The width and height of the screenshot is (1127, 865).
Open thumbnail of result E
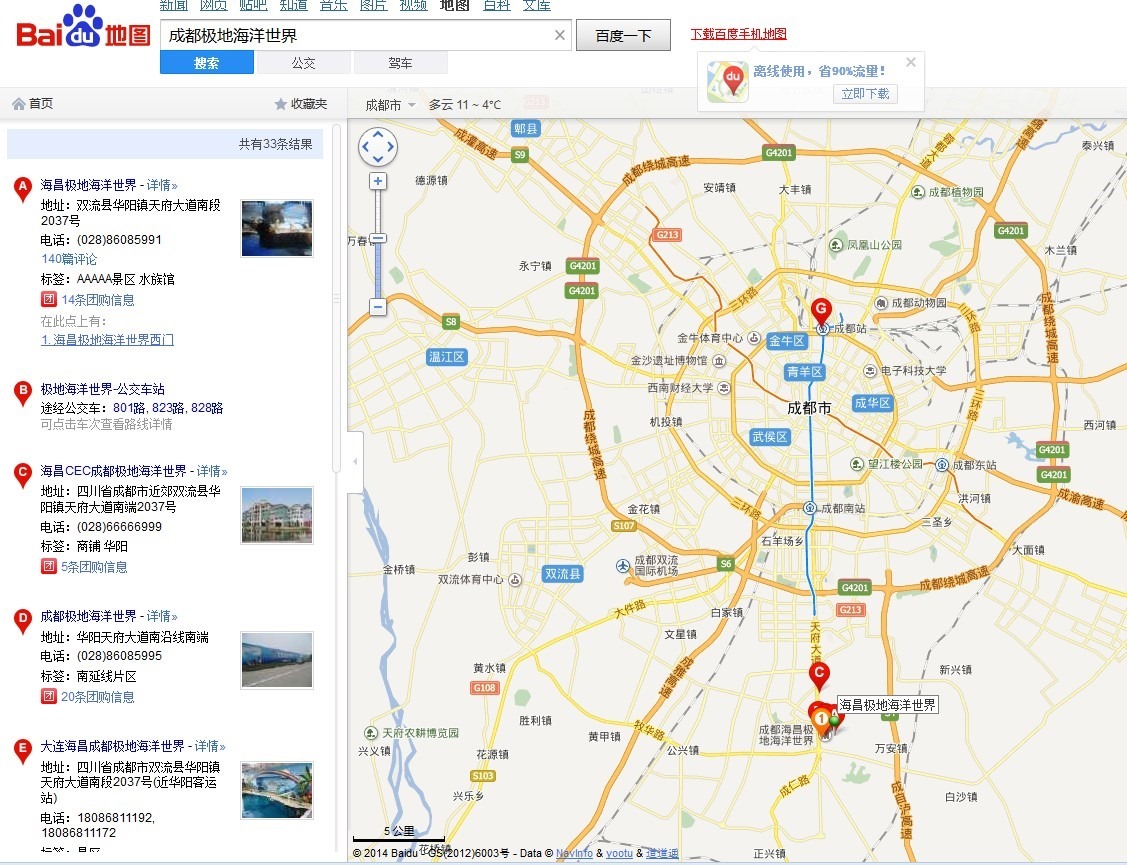tap(277, 790)
